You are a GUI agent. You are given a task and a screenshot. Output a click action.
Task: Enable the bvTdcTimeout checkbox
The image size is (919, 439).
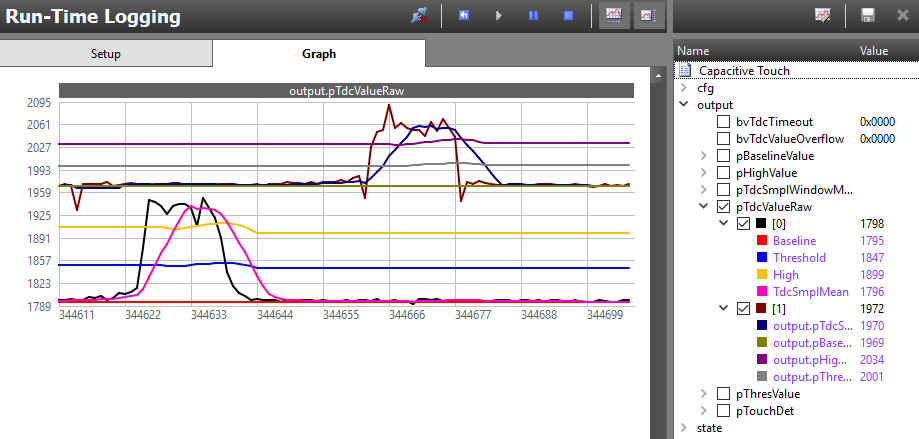click(x=724, y=122)
